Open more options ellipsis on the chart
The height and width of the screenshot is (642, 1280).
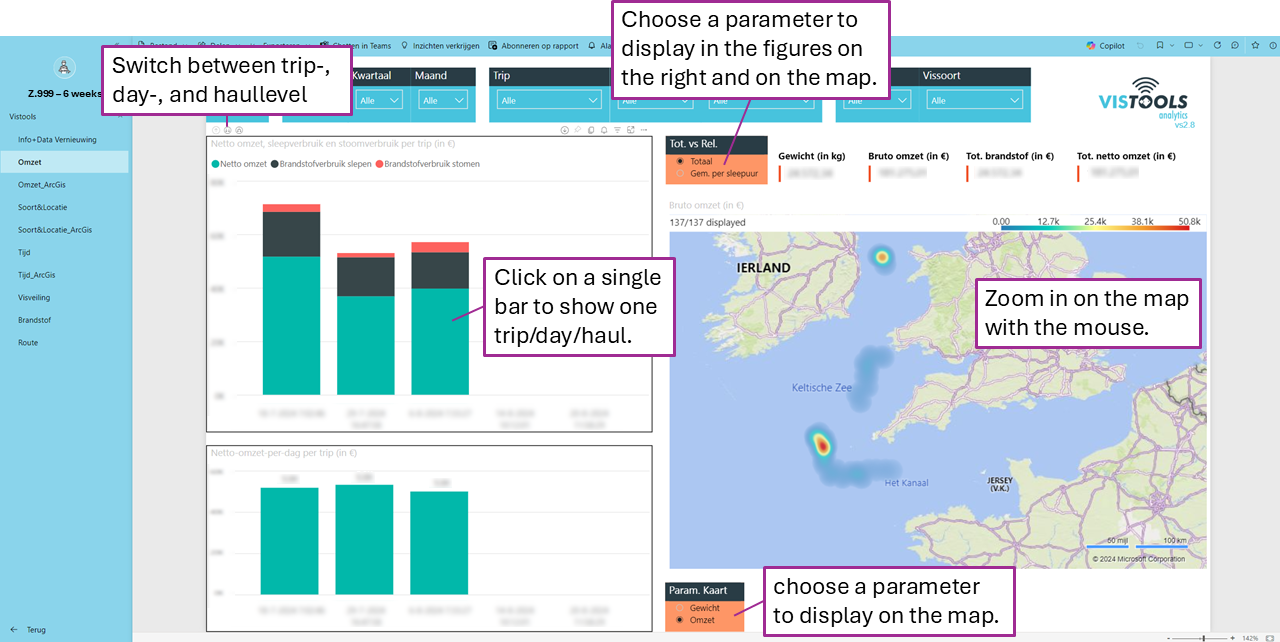pyautogui.click(x=643, y=130)
